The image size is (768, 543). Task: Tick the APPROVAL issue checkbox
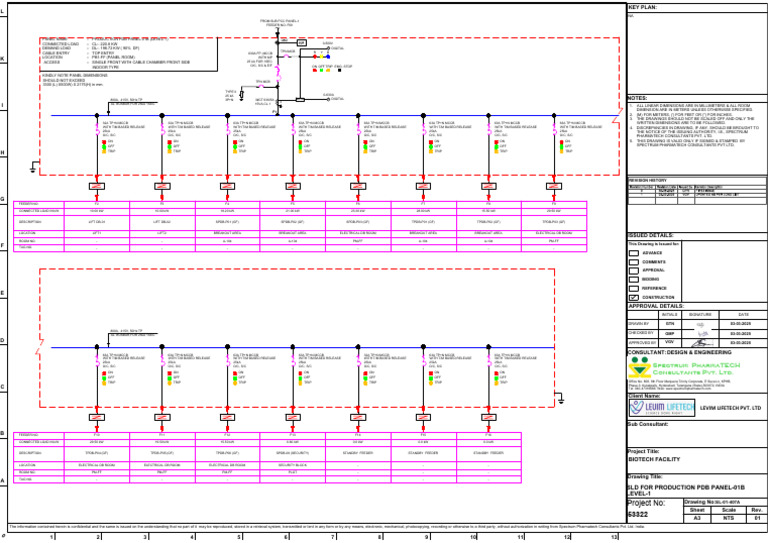point(634,270)
